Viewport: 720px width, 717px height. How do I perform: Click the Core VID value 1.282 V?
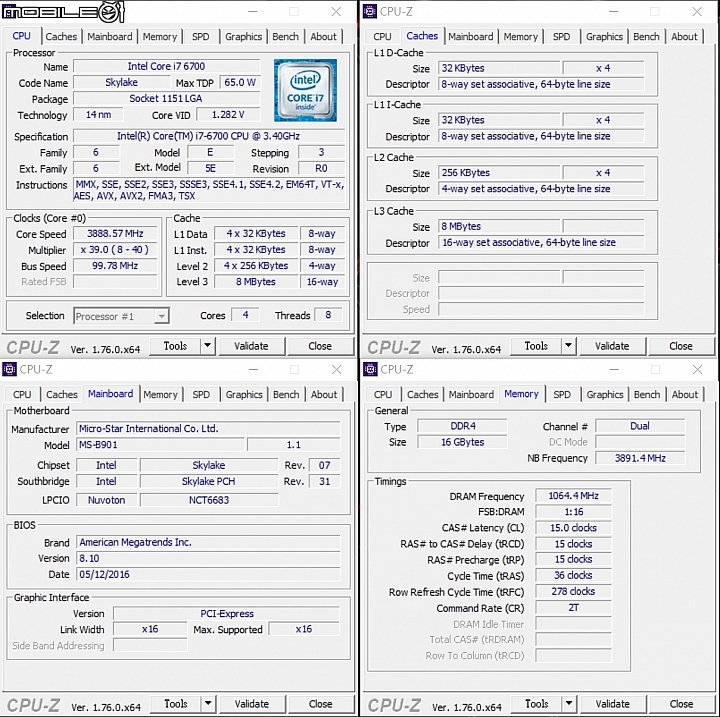click(x=228, y=114)
